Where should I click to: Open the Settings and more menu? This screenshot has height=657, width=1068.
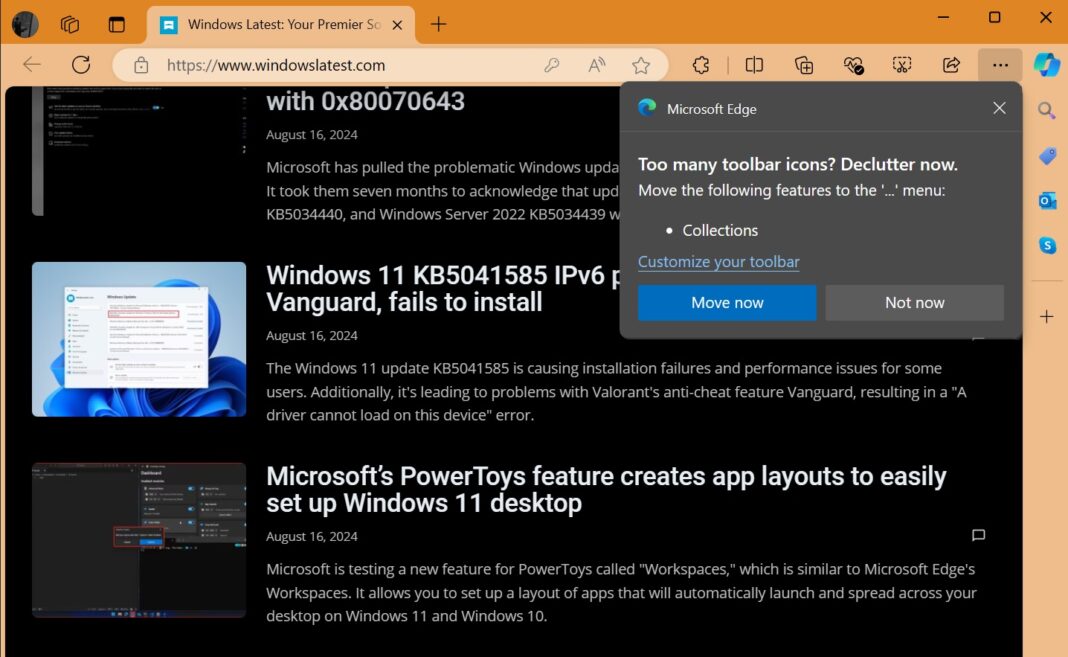pyautogui.click(x=1000, y=64)
